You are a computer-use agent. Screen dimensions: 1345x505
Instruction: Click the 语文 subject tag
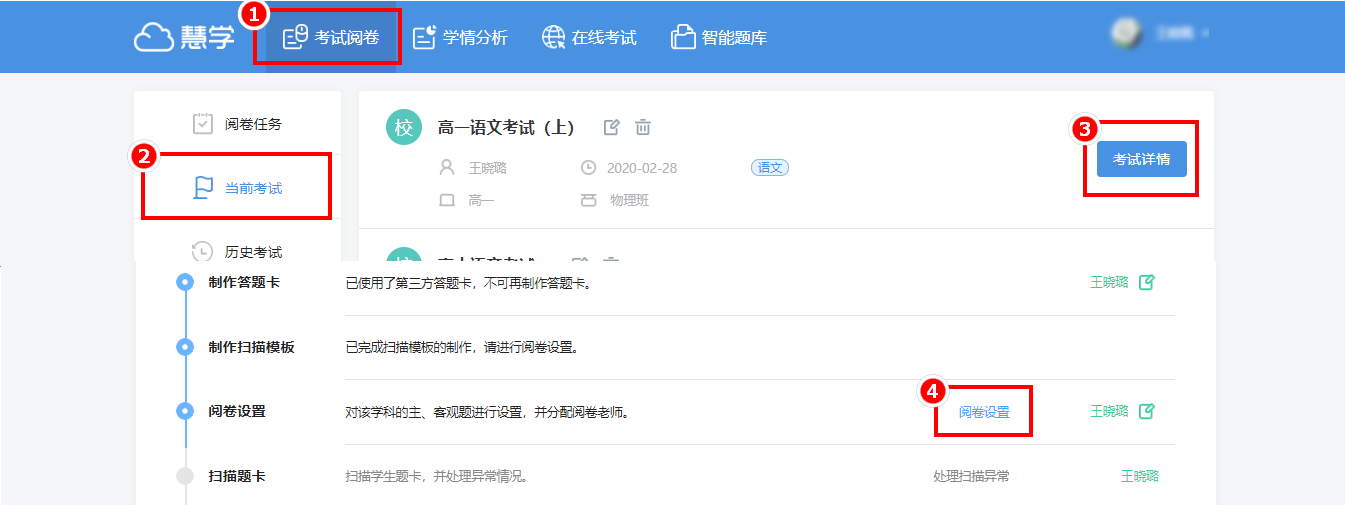coord(770,168)
